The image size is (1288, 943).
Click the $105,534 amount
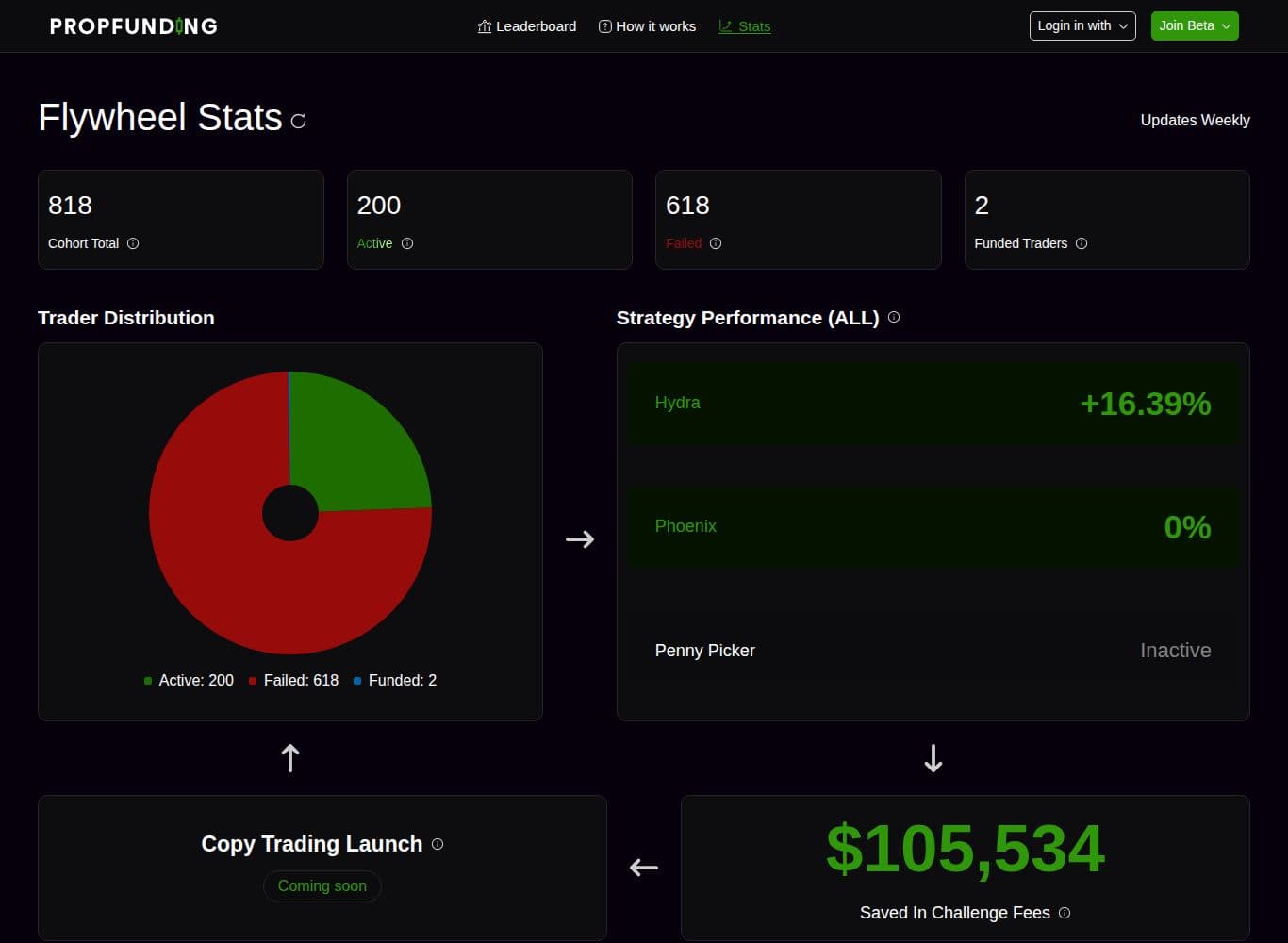pos(966,849)
